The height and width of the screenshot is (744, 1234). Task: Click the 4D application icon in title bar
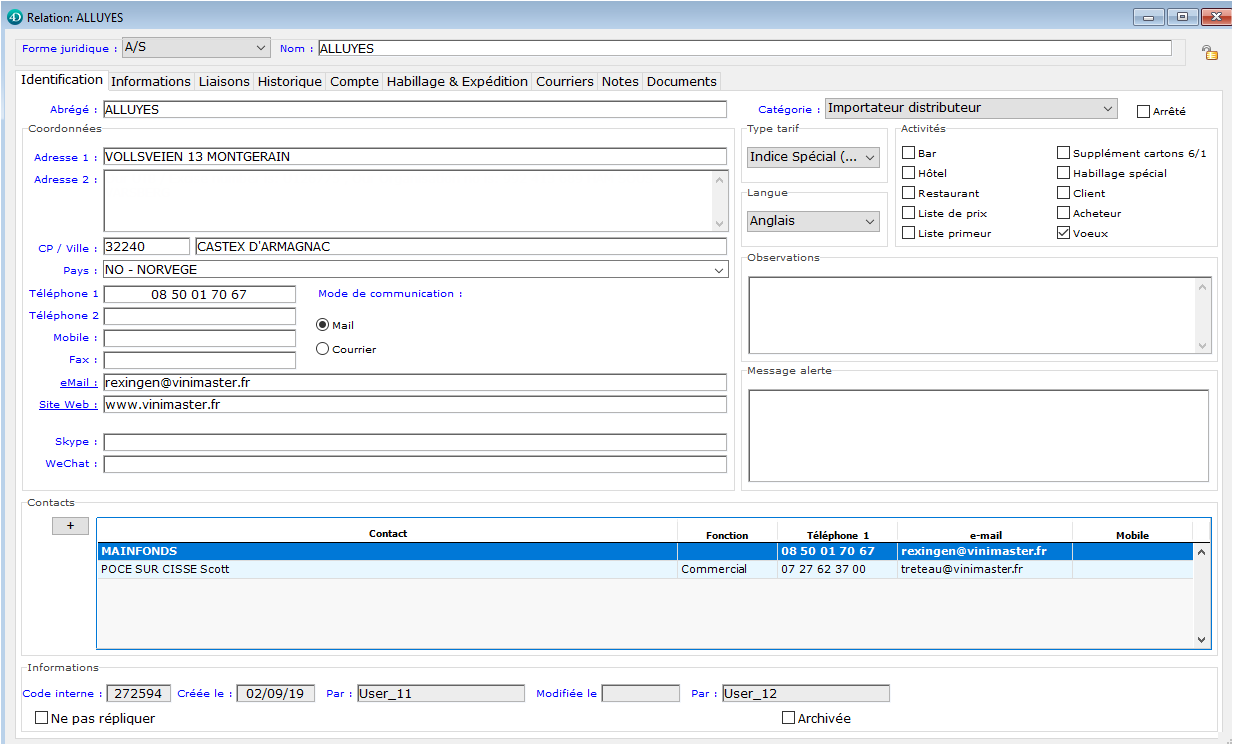14,17
